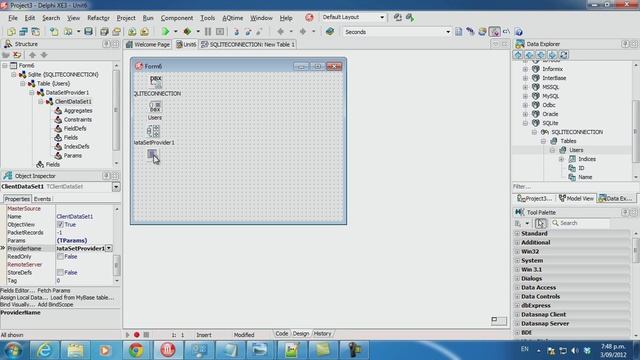The image size is (640, 360).
Task: Switch to the Code view tab
Action: coord(282,333)
